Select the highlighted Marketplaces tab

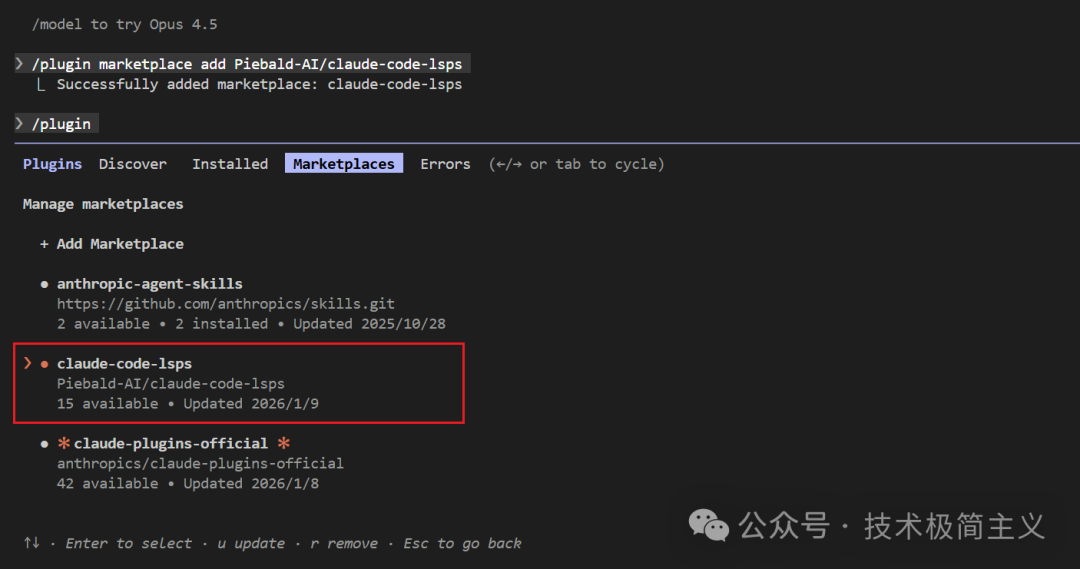344,164
